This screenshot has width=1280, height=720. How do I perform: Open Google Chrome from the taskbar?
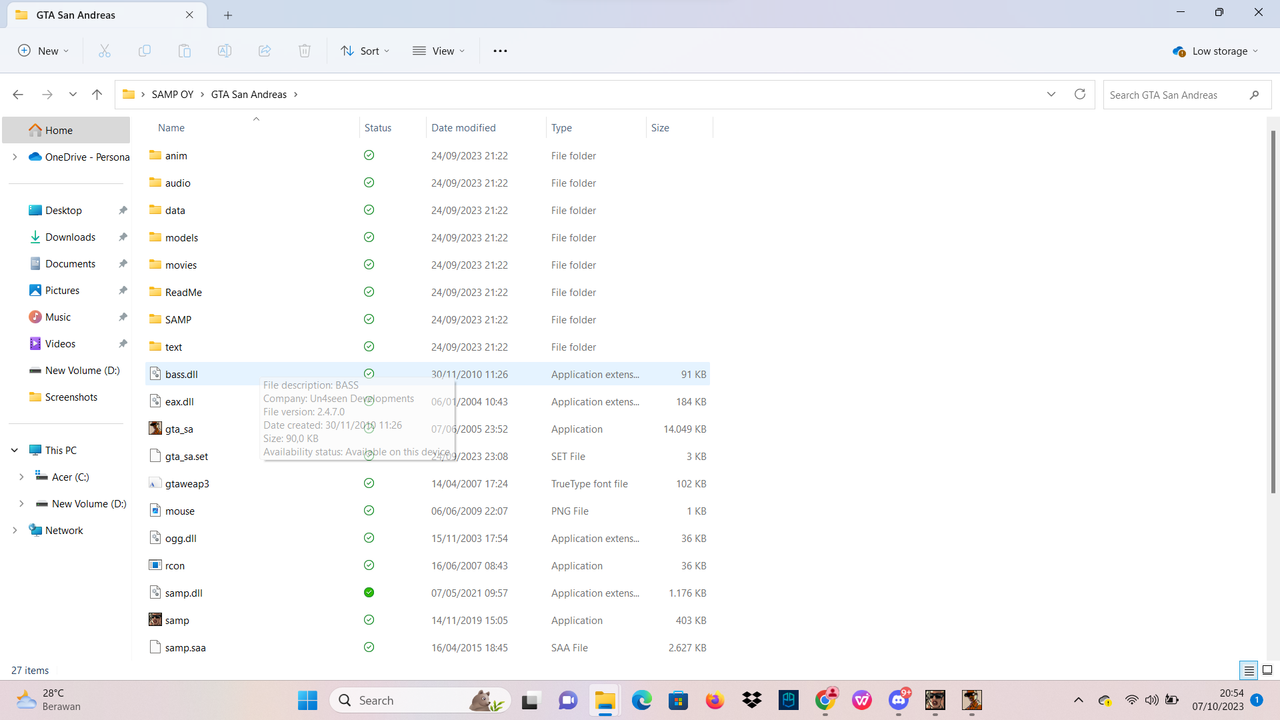[825, 700]
